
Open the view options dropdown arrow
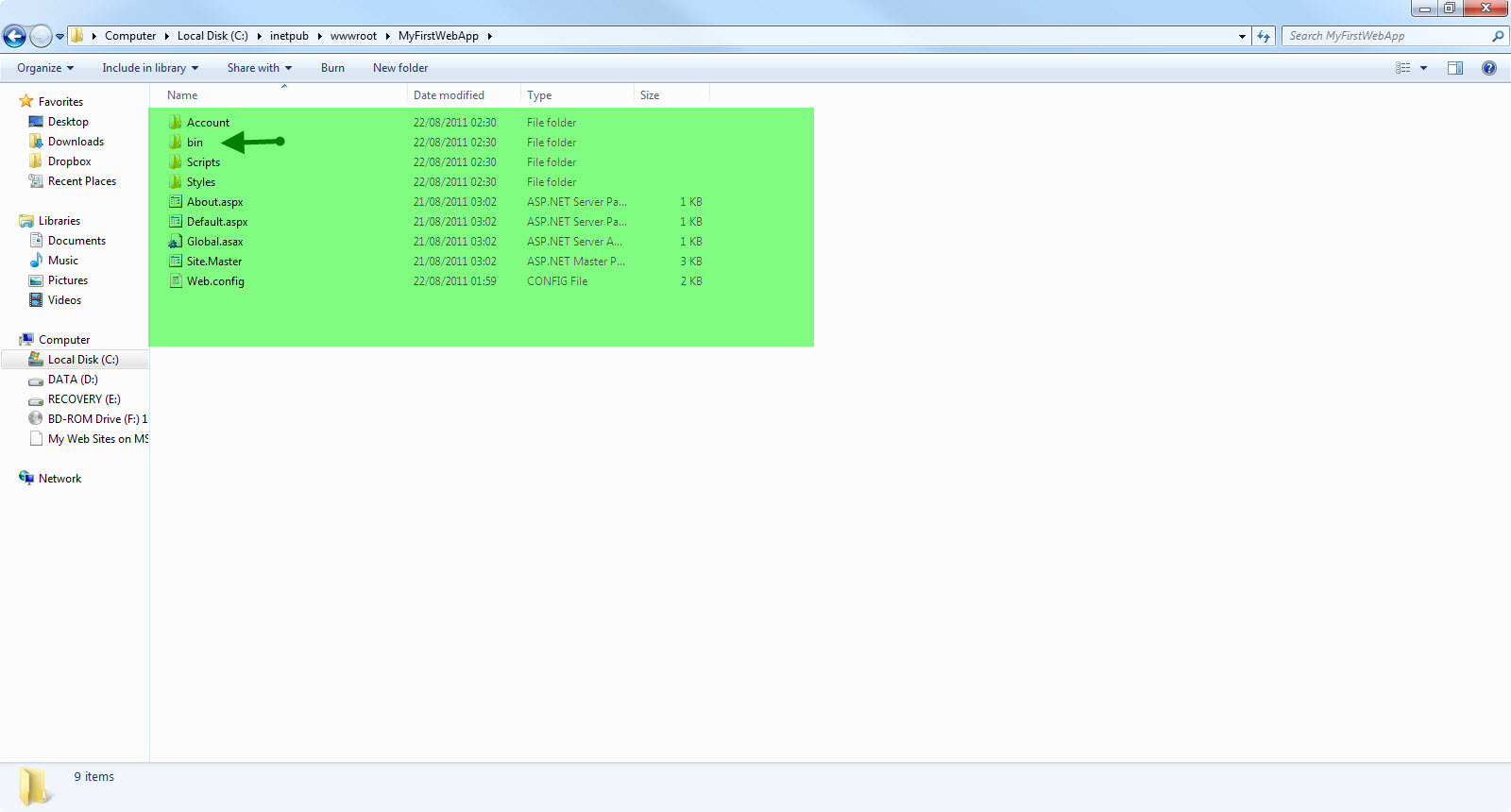coord(1423,68)
